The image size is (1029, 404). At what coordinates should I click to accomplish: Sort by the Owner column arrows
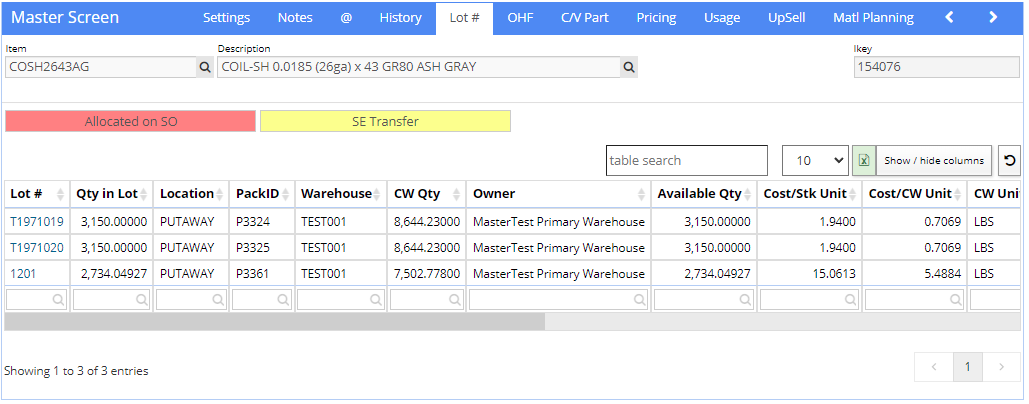point(641,194)
